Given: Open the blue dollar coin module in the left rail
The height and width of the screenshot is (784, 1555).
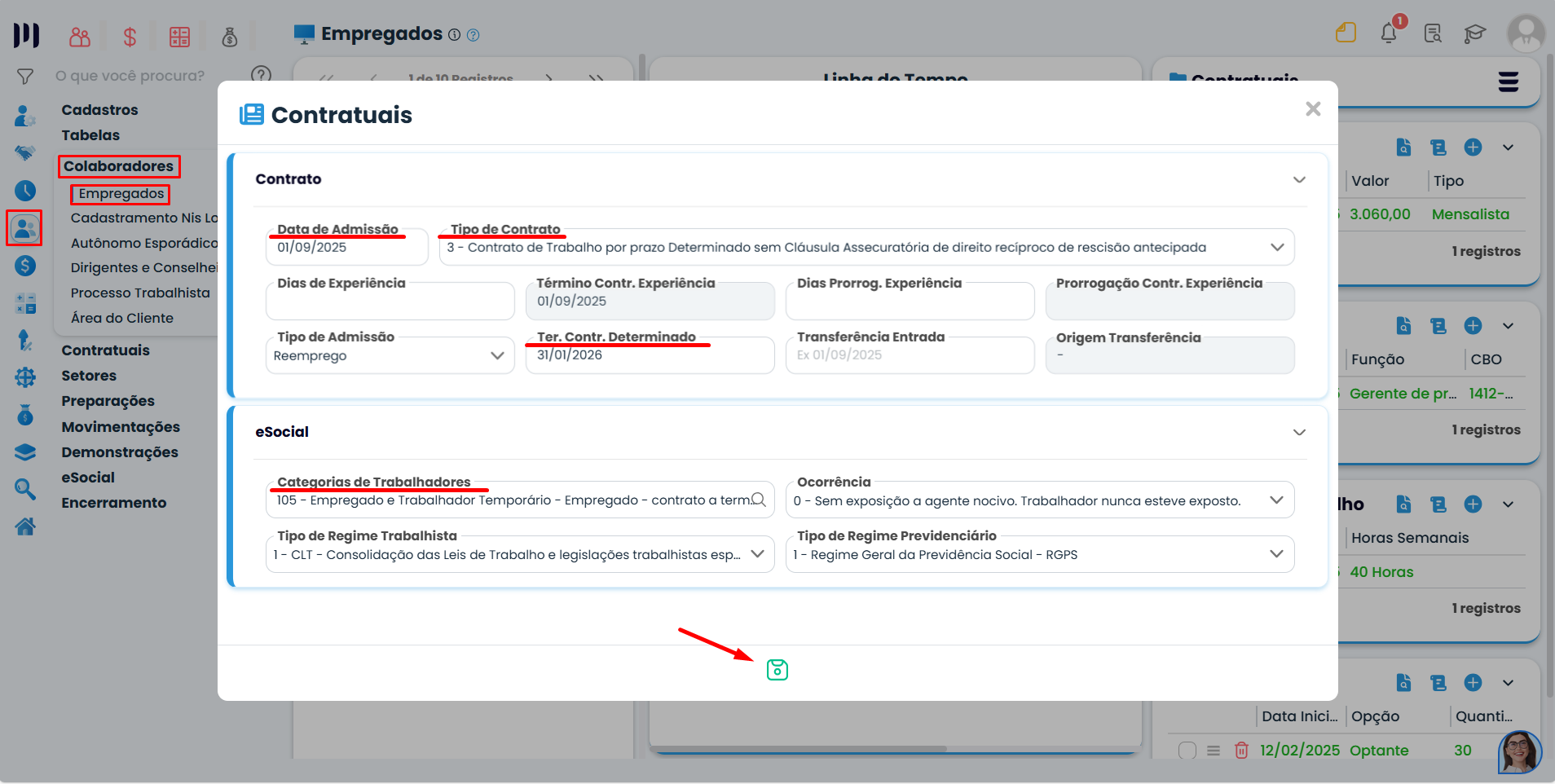Looking at the screenshot, I should [x=25, y=266].
